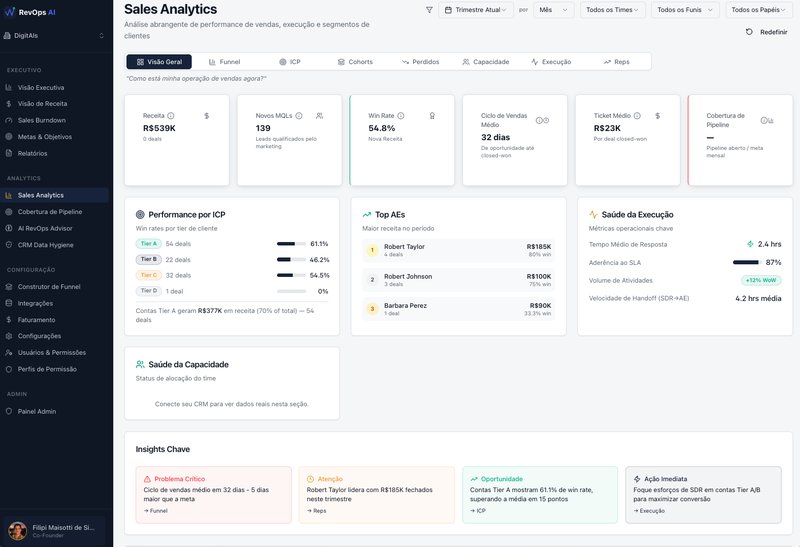This screenshot has height=547, width=800.
Task: Select the Visão Geral tab
Action: tap(159, 62)
